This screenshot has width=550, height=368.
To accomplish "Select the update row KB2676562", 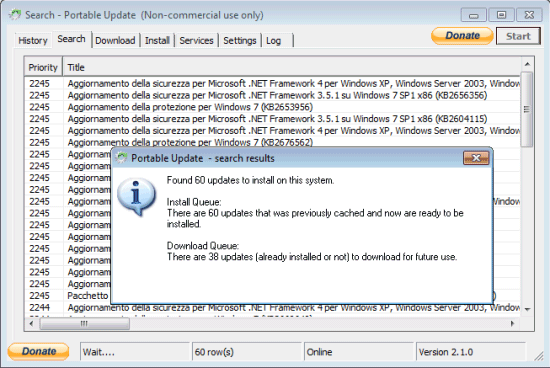I will tap(273, 142).
